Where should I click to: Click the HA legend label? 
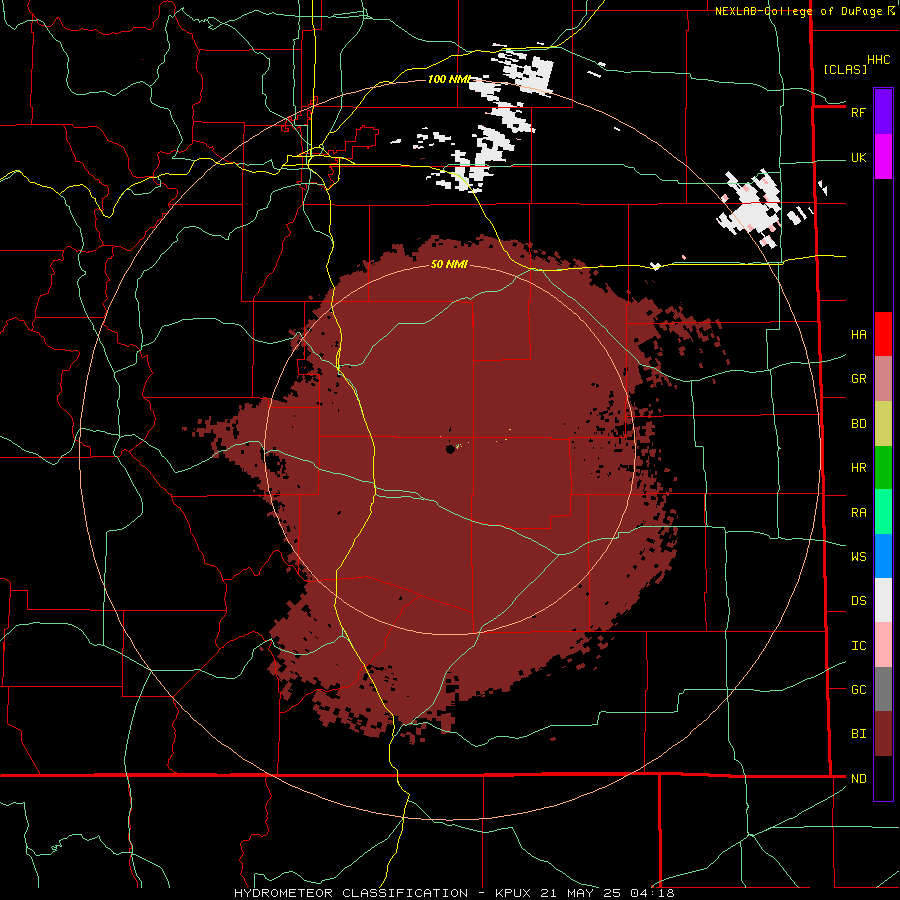tap(858, 335)
